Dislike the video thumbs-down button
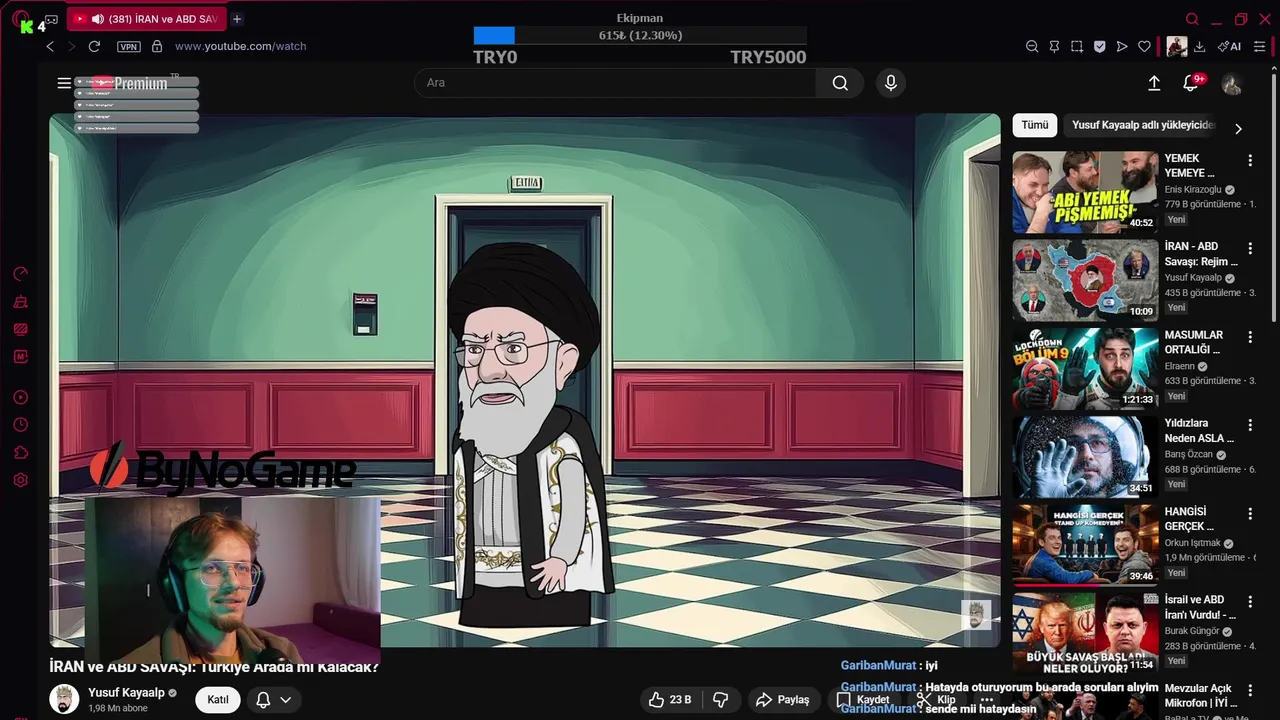The image size is (1280, 720). click(720, 700)
